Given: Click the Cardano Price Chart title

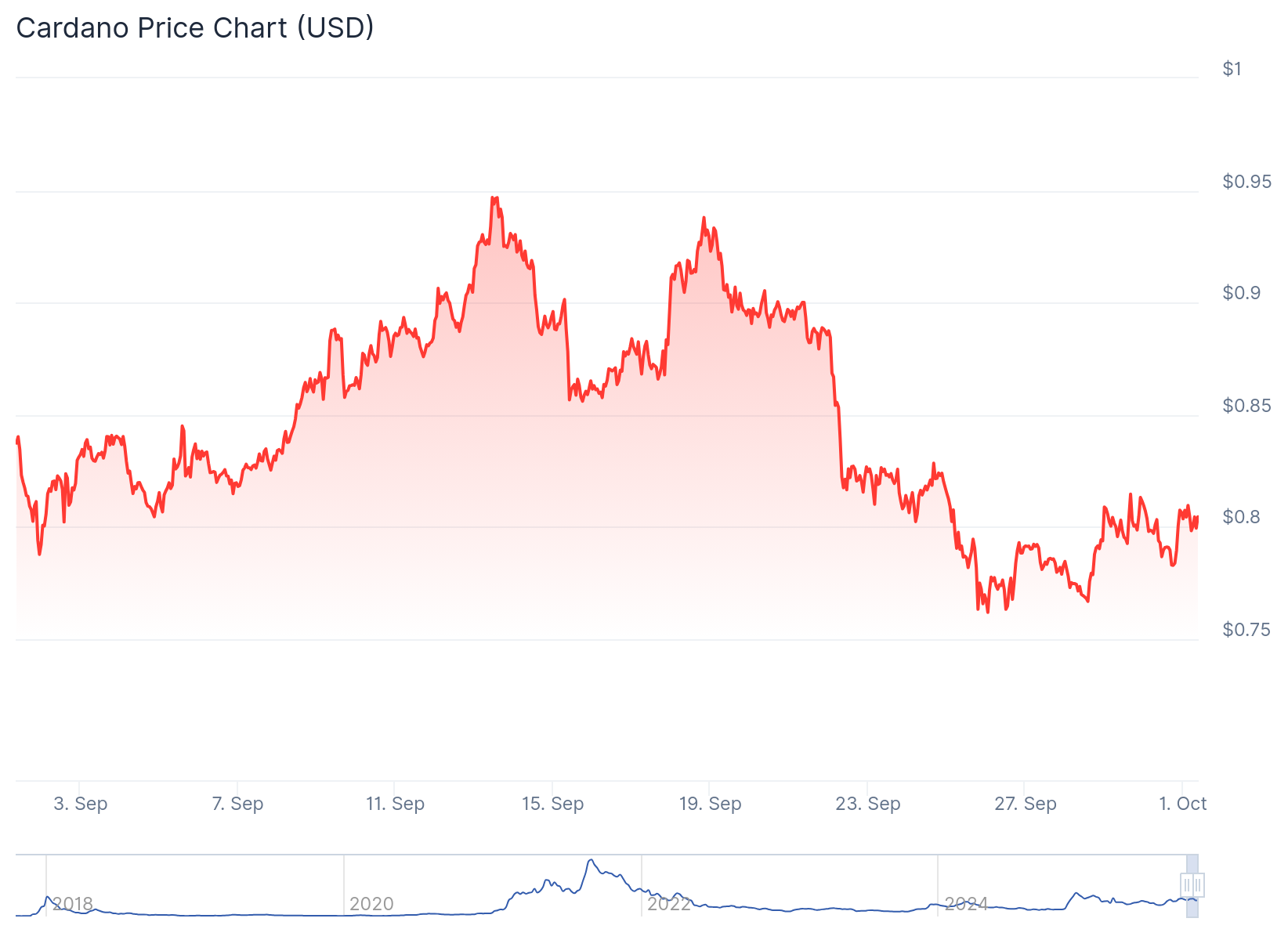Looking at the screenshot, I should click(195, 28).
